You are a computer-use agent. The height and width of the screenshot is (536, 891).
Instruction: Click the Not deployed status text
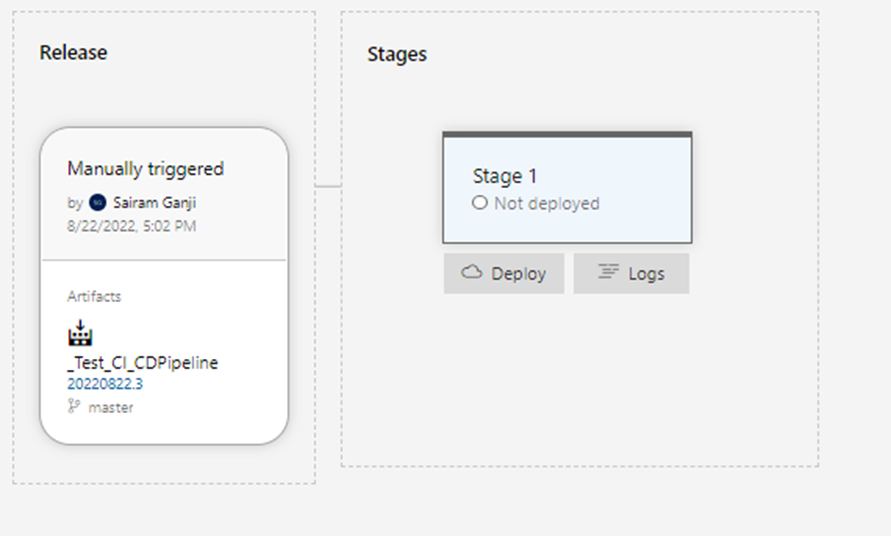tap(547, 203)
